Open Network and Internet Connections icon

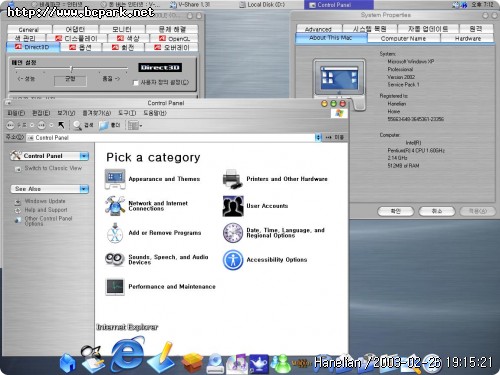pyautogui.click(x=115, y=205)
